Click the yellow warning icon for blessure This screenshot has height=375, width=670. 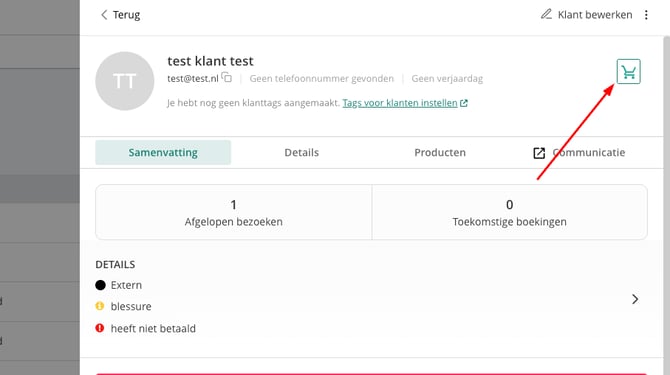click(x=100, y=306)
